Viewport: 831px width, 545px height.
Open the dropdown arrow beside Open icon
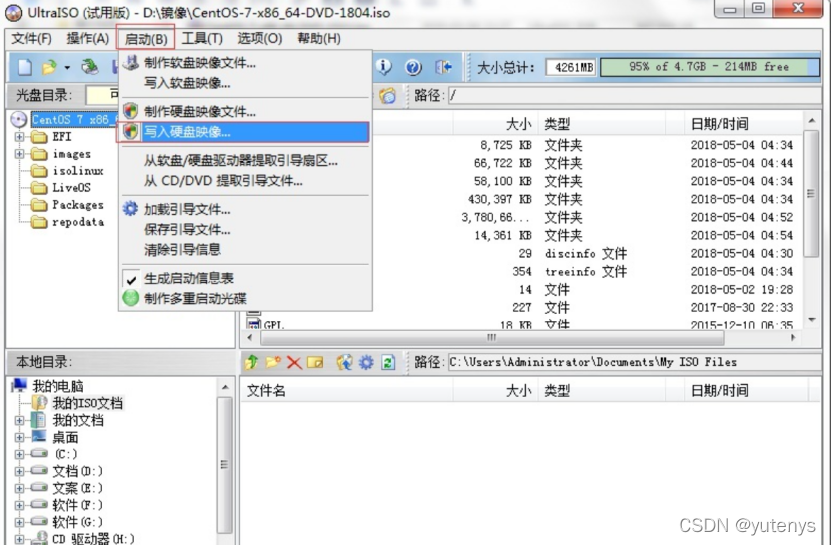(67, 68)
